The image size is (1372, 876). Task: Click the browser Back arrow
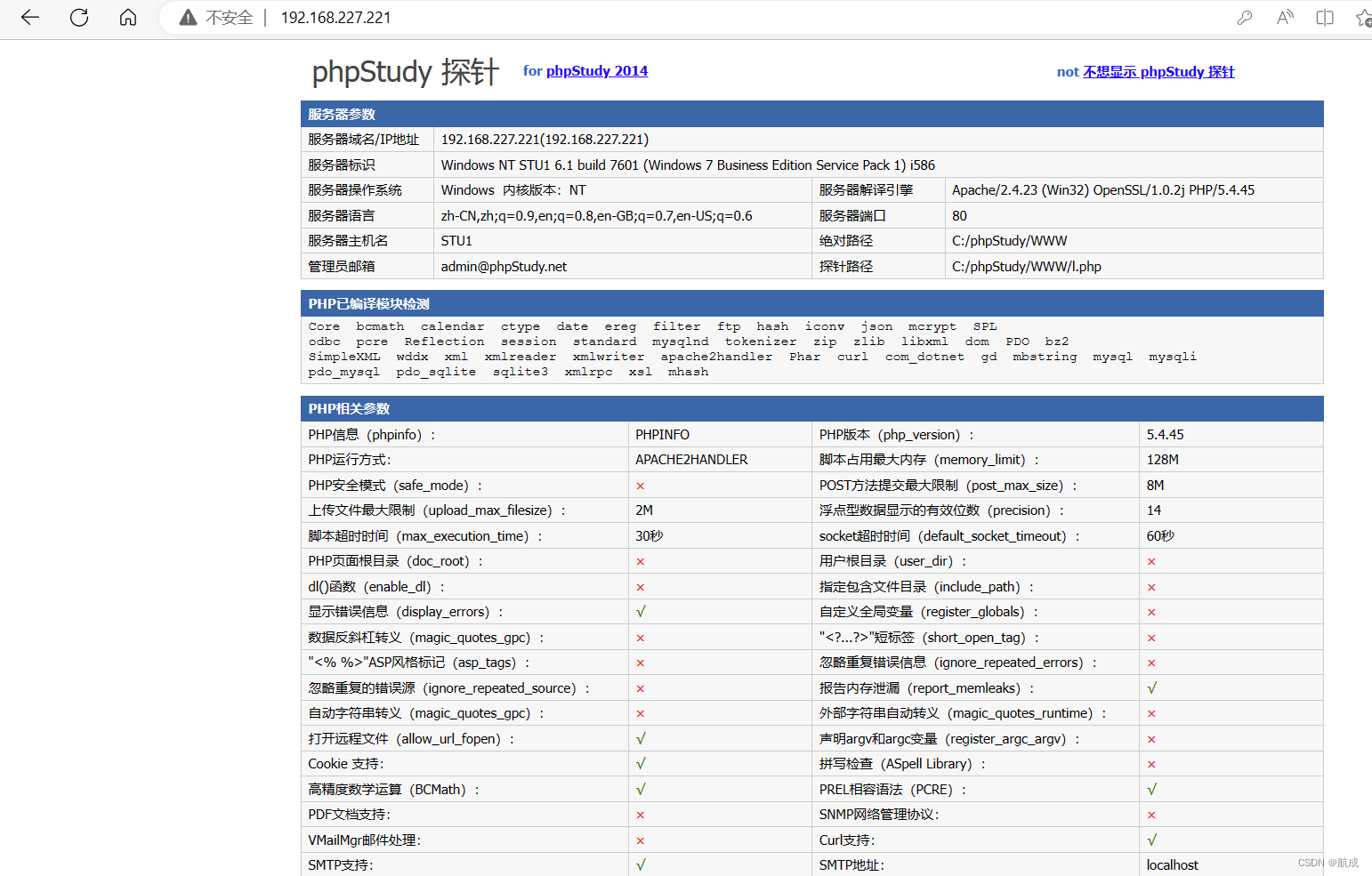(30, 17)
